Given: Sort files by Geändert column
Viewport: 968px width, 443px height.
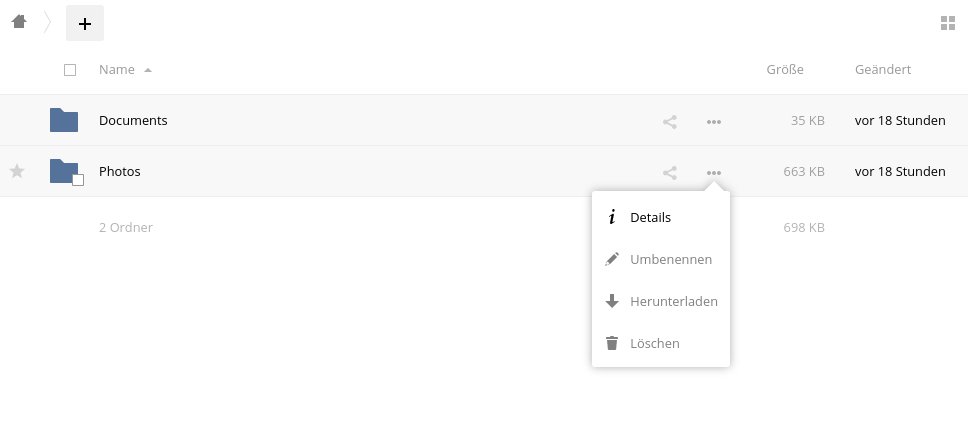Looking at the screenshot, I should pos(883,70).
